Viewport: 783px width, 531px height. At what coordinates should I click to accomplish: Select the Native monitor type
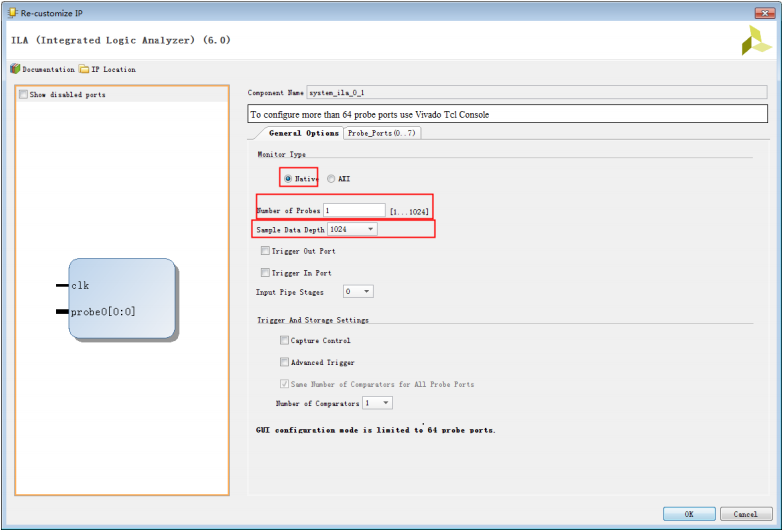(x=288, y=178)
